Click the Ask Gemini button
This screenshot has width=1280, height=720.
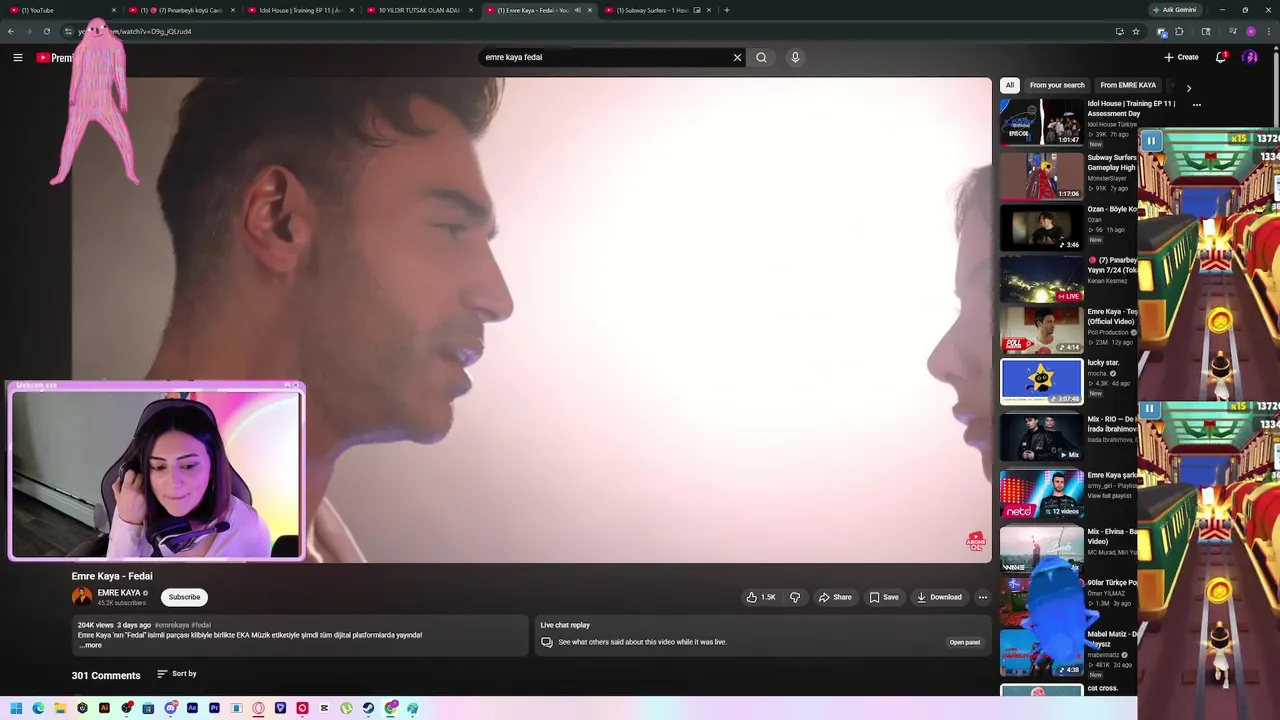[1174, 10]
